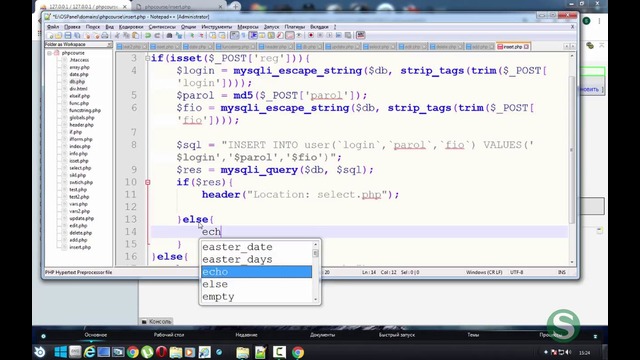640x360 pixels.
Task: Toggle Indent Guide toolbar button
Action: pos(253,36)
